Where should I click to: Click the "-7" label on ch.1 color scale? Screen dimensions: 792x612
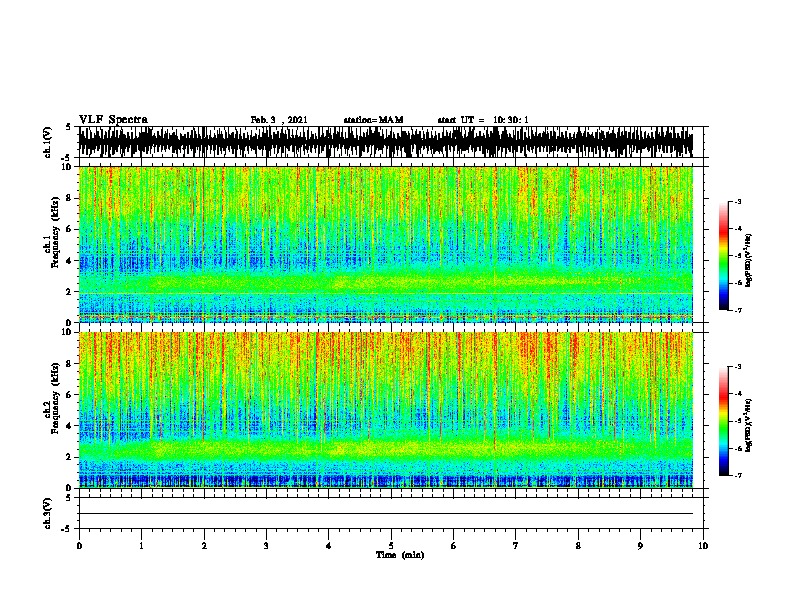click(737, 310)
